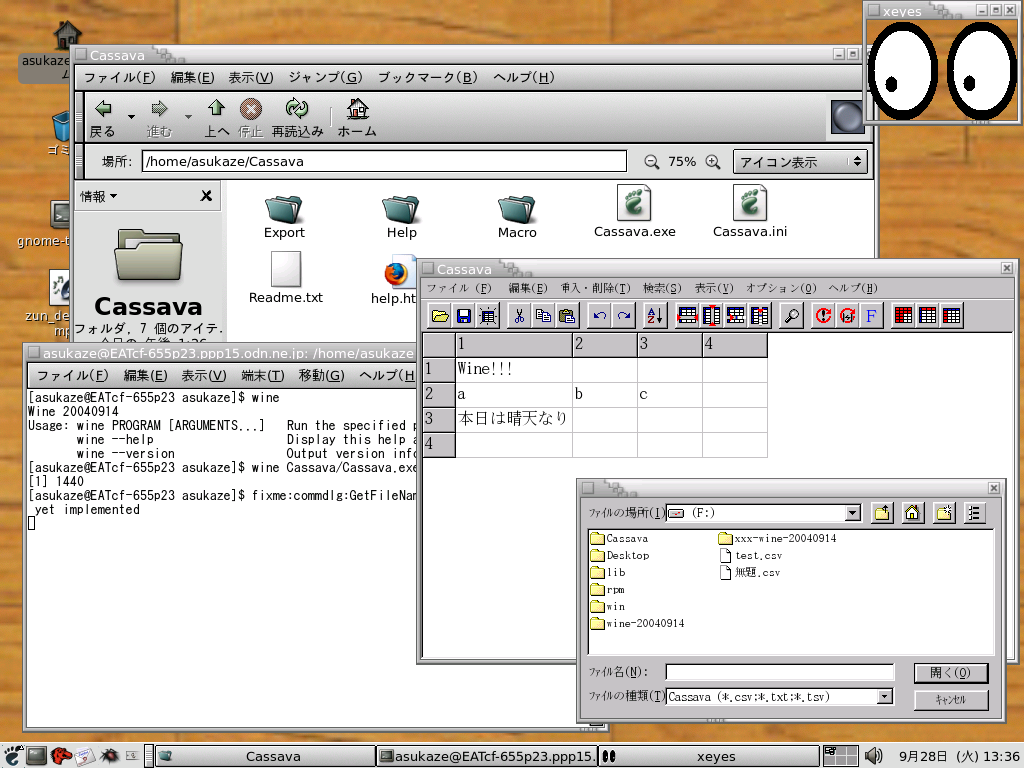Viewport: 1024px width, 768px height.
Task: Click the 開く(O) open button
Action: point(950,673)
